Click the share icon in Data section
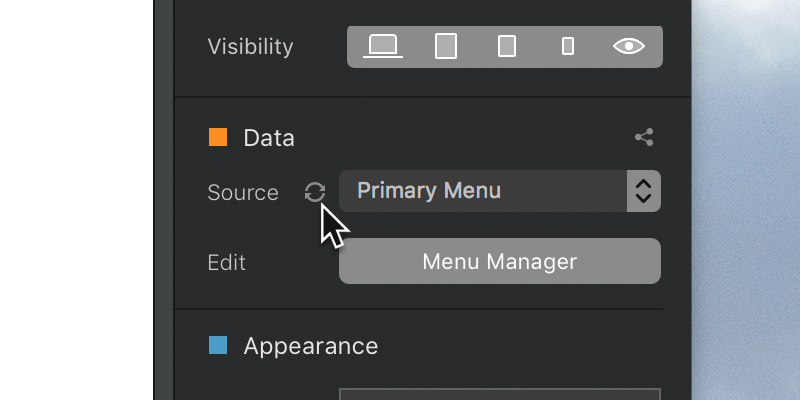Image resolution: width=800 pixels, height=400 pixels. coord(644,137)
